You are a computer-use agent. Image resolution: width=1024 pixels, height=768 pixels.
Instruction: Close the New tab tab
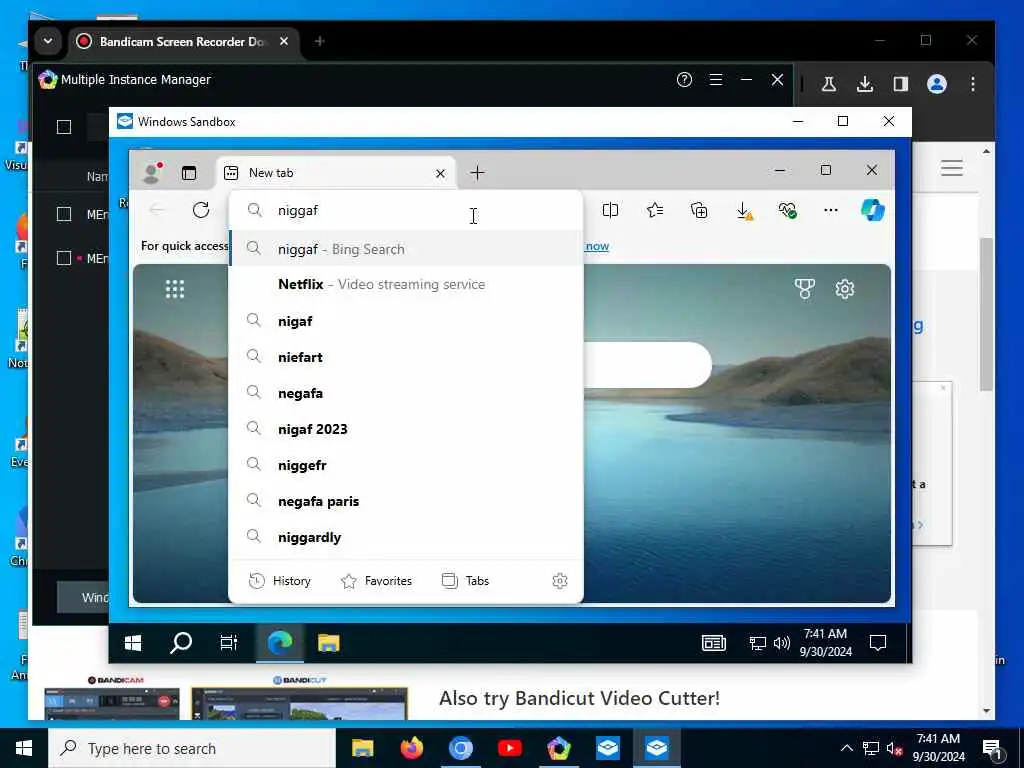tap(440, 174)
